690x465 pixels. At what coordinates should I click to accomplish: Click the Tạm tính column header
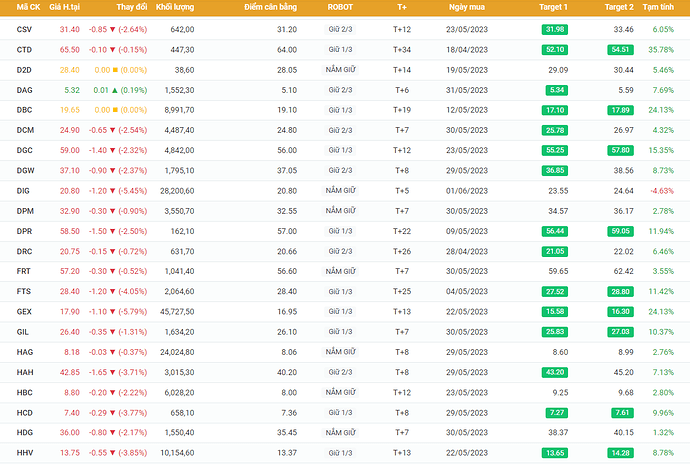click(x=658, y=7)
